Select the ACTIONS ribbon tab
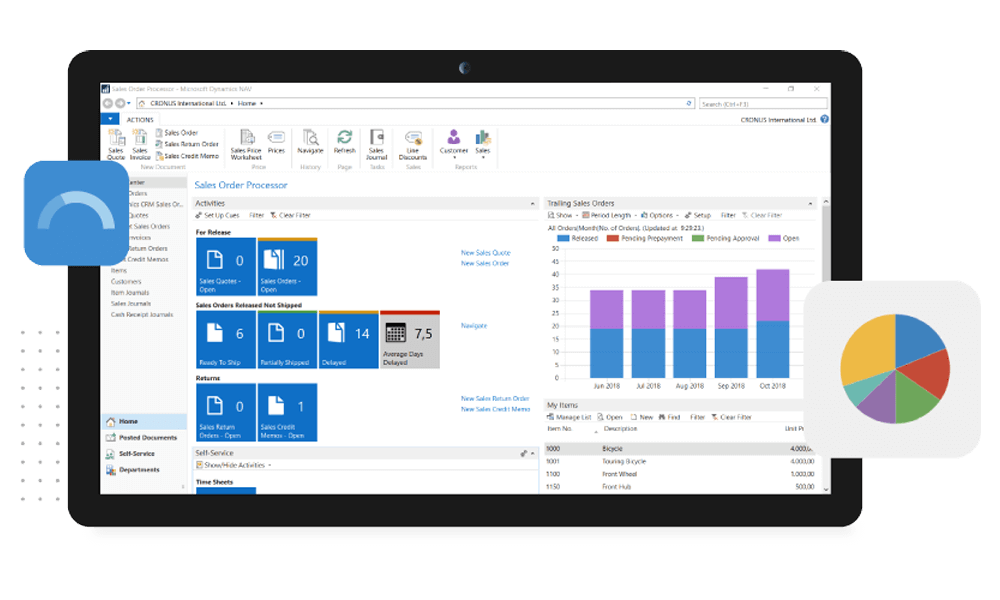The height and width of the screenshot is (600, 1000). (x=140, y=120)
